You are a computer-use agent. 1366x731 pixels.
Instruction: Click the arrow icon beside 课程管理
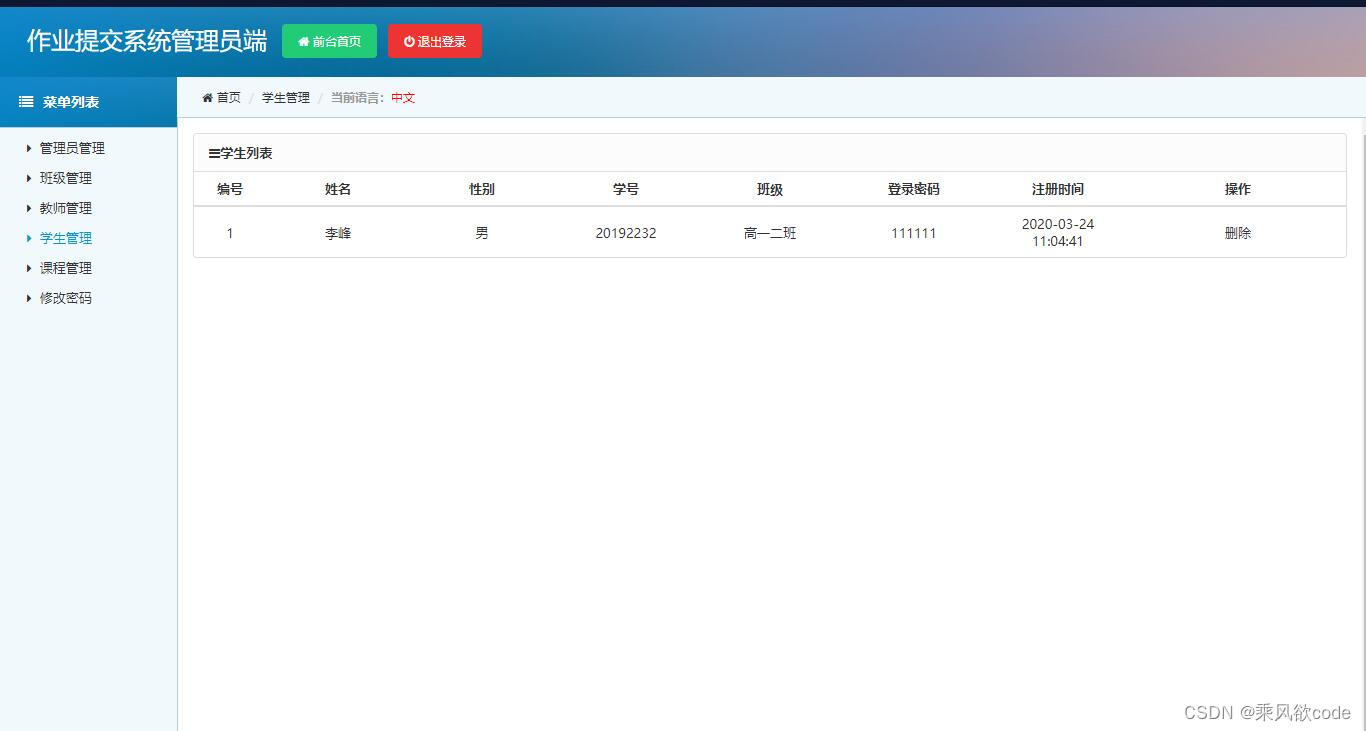(27, 268)
